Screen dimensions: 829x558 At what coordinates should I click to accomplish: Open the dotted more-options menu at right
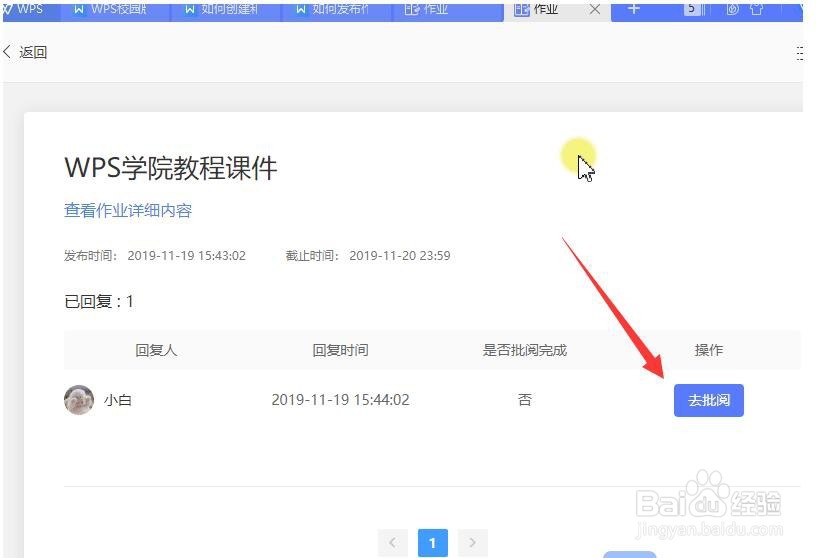tap(799, 53)
